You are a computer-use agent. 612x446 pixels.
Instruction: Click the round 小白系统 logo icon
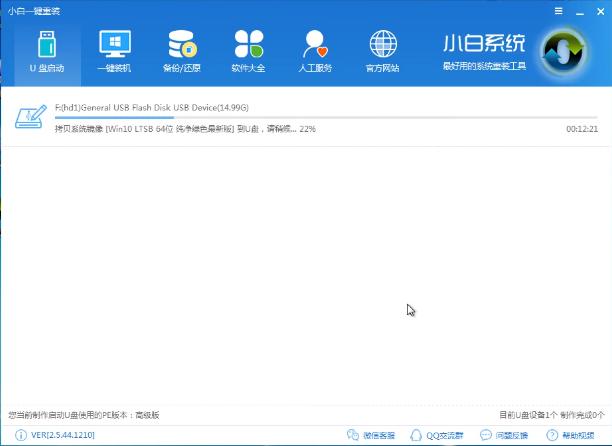tap(563, 52)
